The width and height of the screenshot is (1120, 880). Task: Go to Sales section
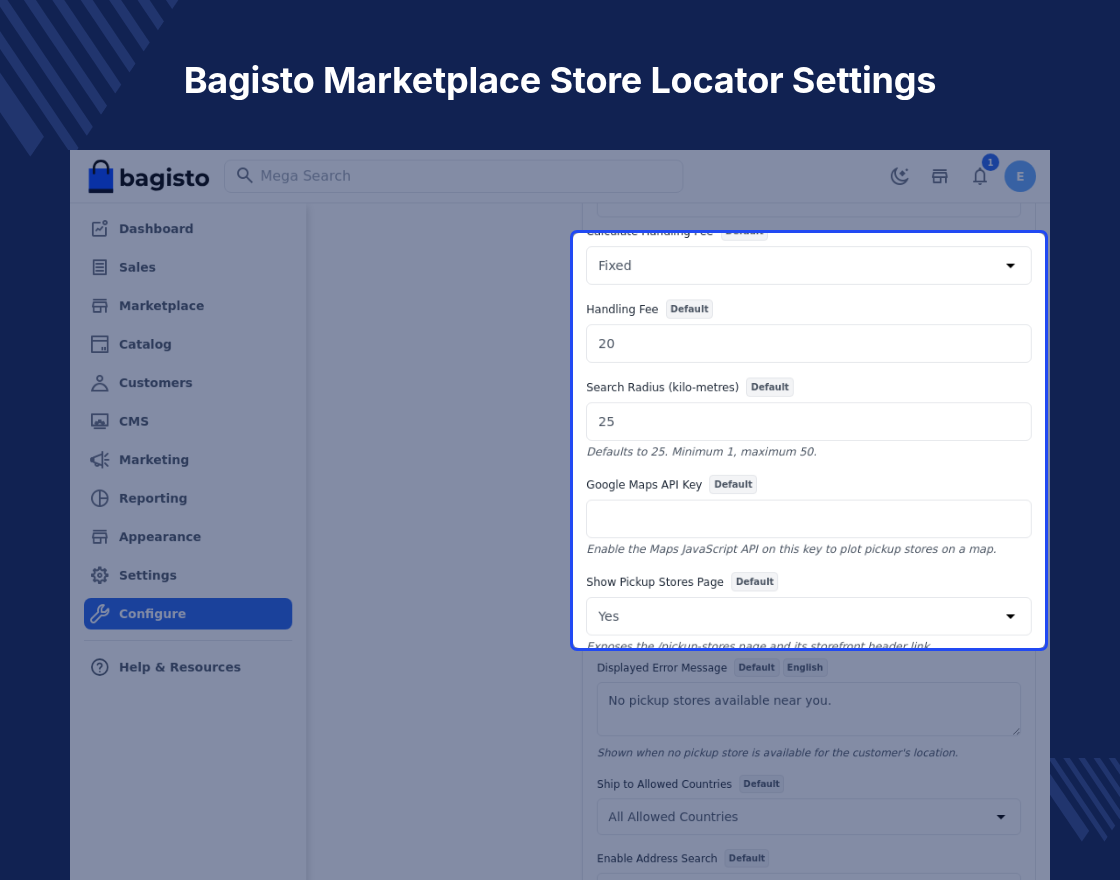click(137, 267)
